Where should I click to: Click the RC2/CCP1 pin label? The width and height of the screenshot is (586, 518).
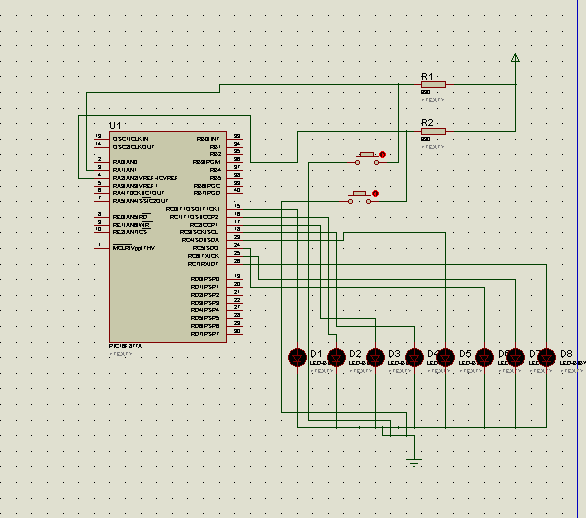pyautogui.click(x=203, y=225)
